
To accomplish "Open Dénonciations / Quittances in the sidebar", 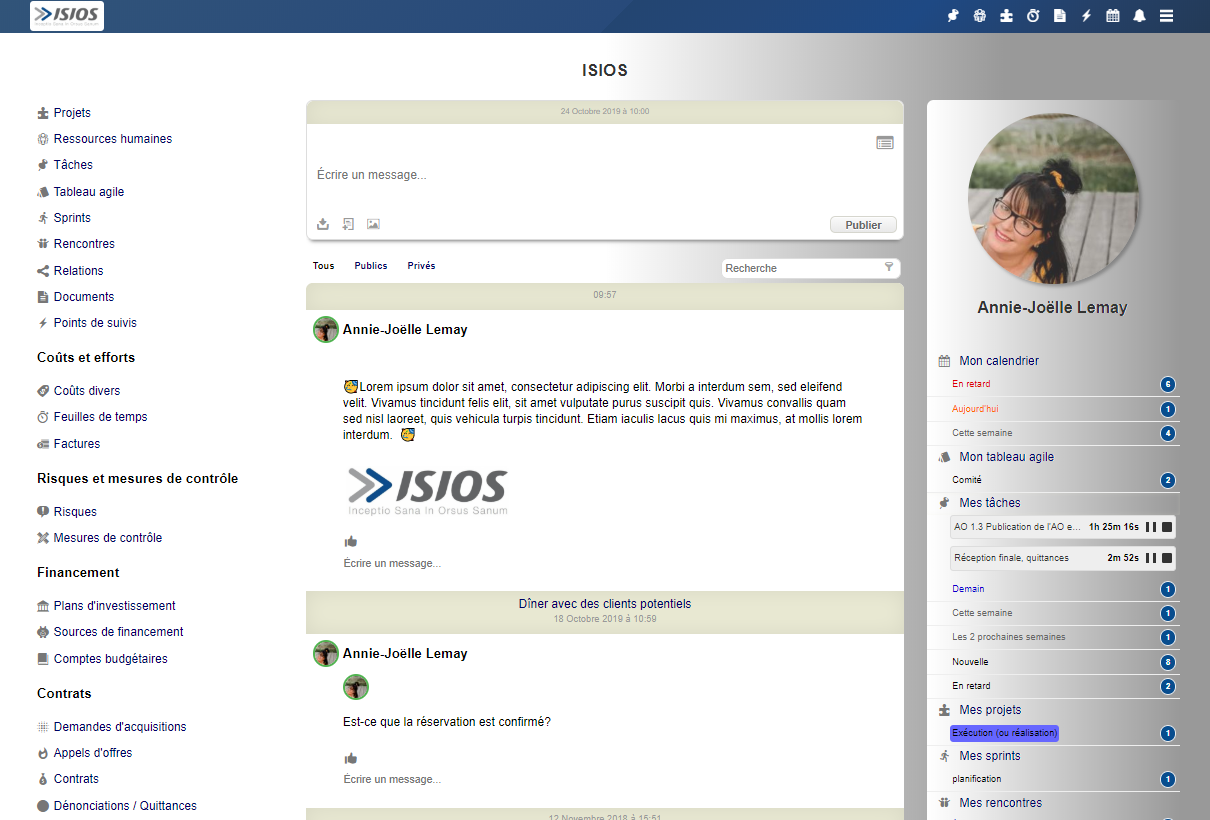I will coord(125,806).
